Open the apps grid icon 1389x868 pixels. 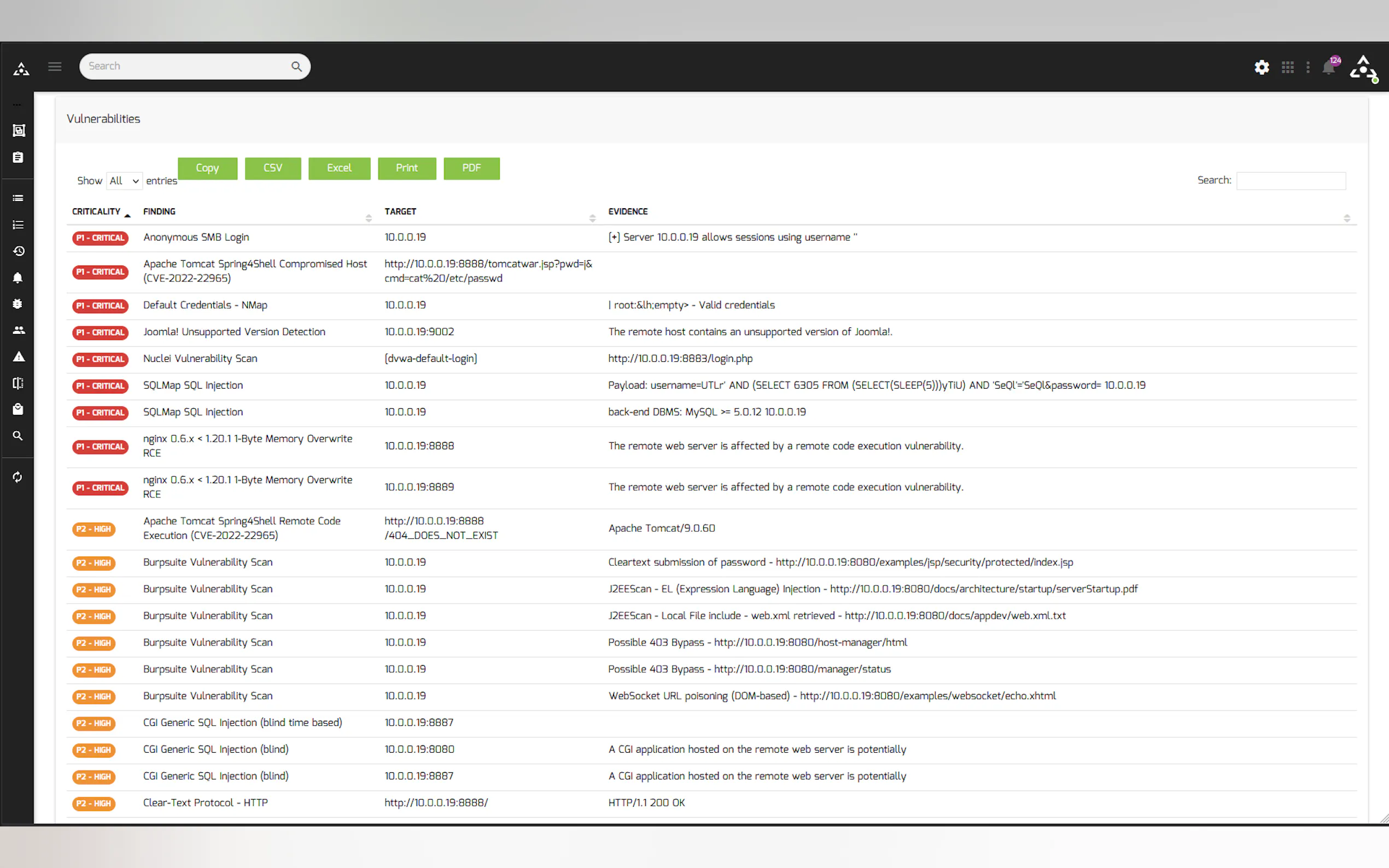coord(1288,67)
